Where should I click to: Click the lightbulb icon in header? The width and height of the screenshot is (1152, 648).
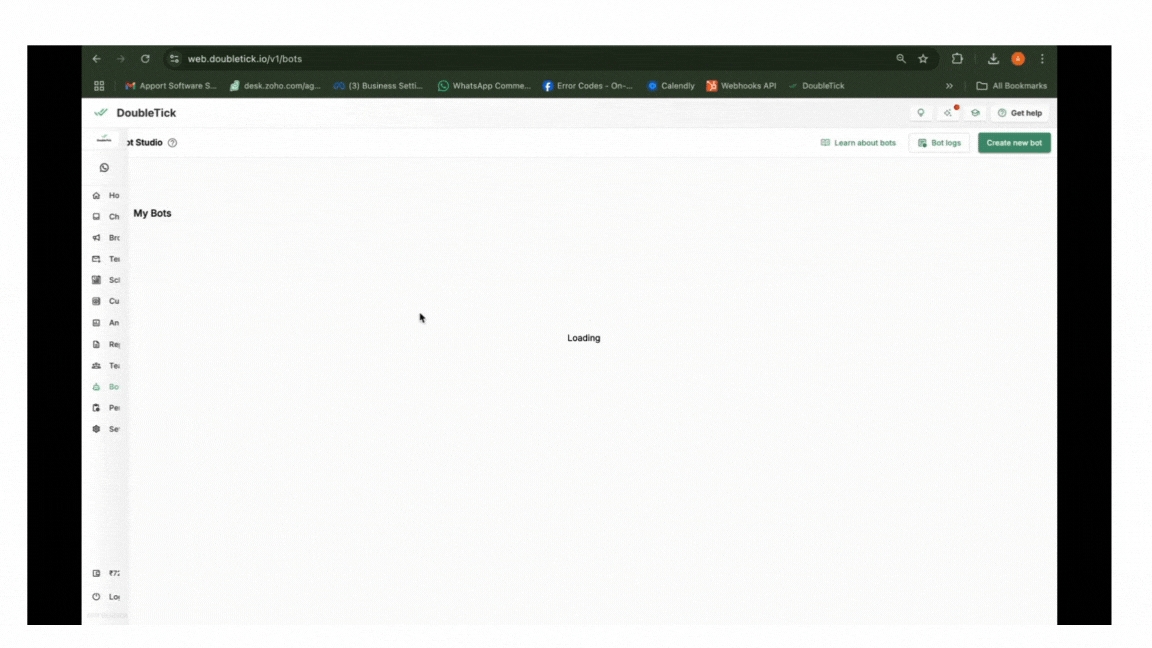click(x=921, y=113)
